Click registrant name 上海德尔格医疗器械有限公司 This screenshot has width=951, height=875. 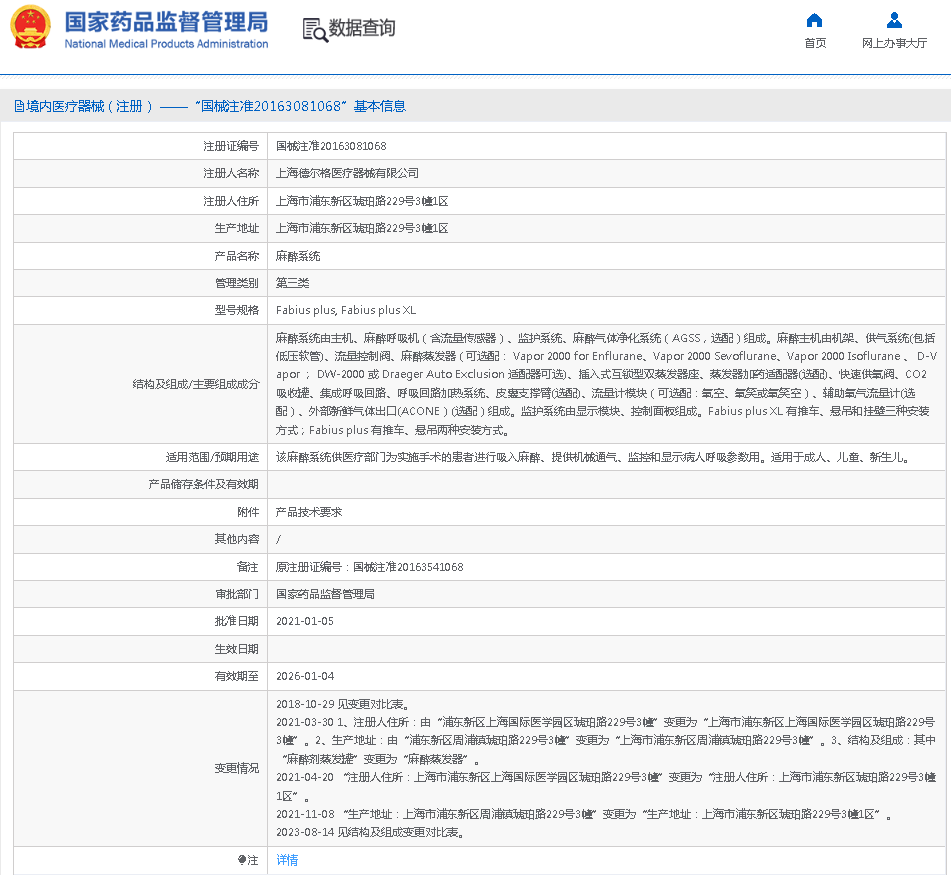(x=347, y=173)
